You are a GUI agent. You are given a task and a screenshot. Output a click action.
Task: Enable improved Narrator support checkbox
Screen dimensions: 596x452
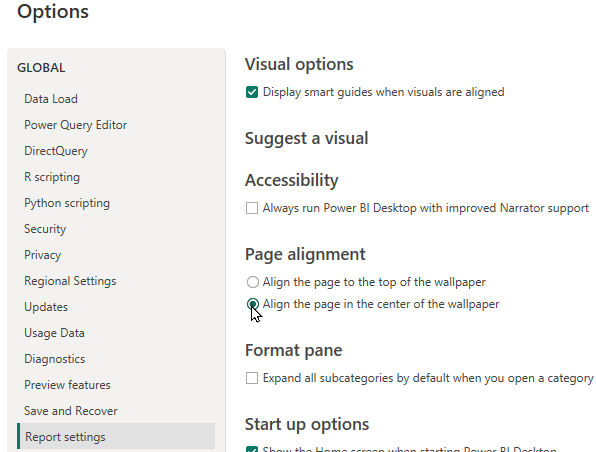click(x=252, y=208)
